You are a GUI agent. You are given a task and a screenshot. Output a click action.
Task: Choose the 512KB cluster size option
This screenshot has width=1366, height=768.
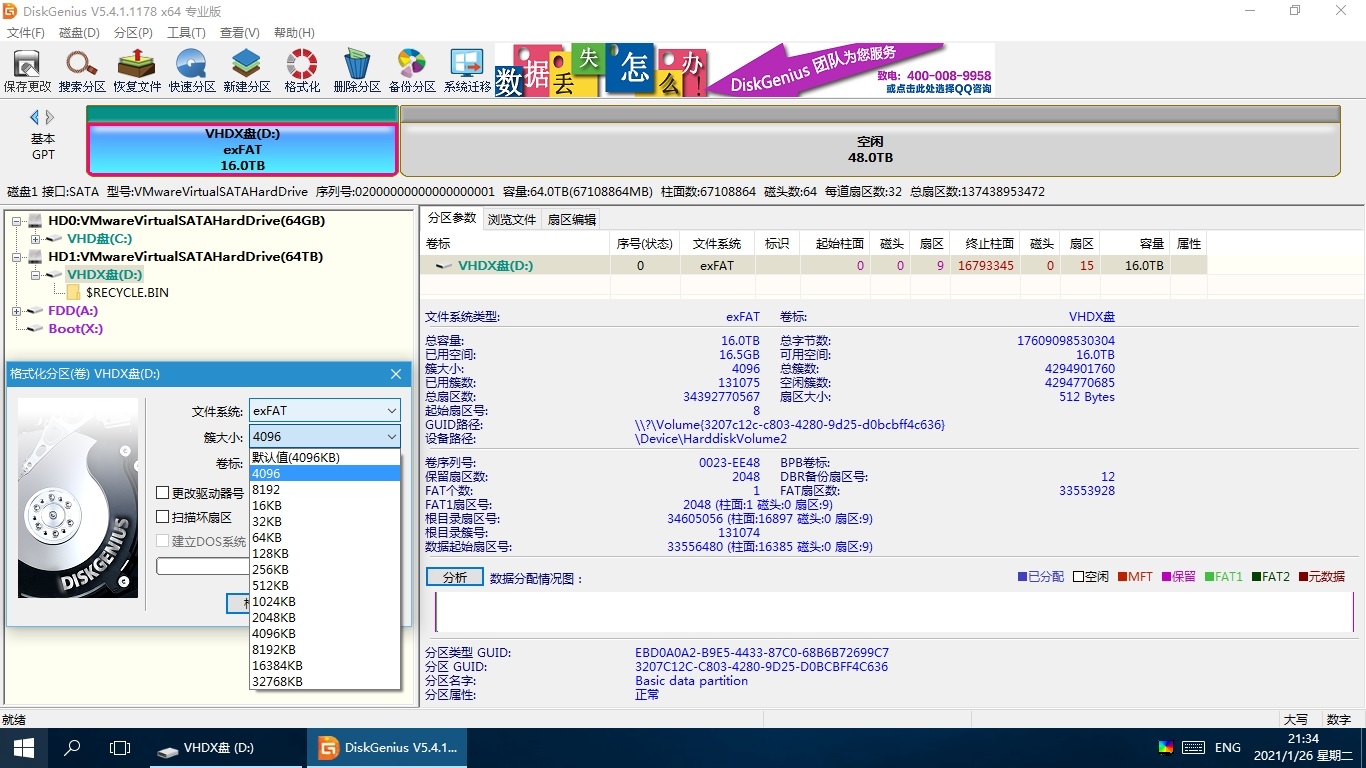point(324,586)
